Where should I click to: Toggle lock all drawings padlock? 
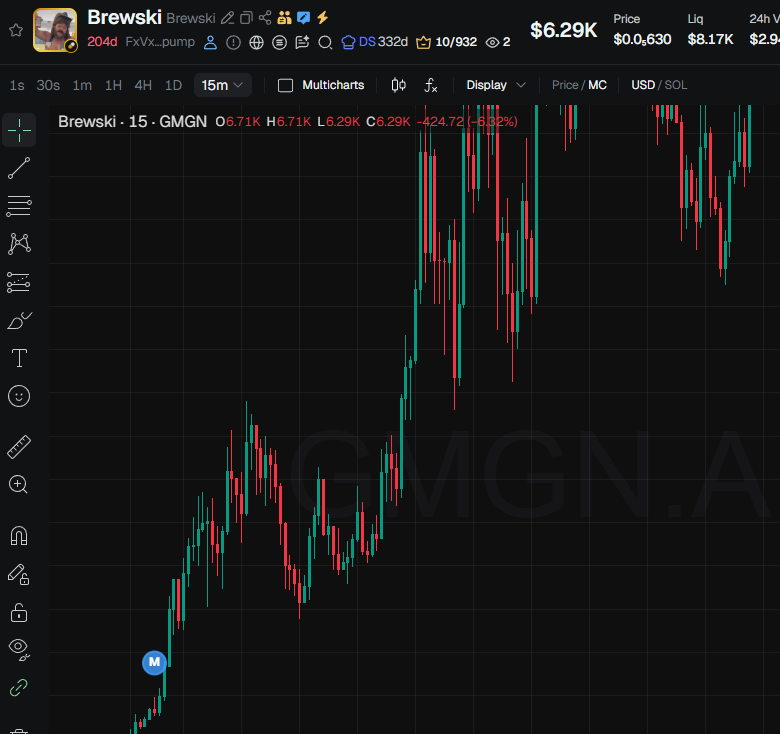tap(19, 613)
